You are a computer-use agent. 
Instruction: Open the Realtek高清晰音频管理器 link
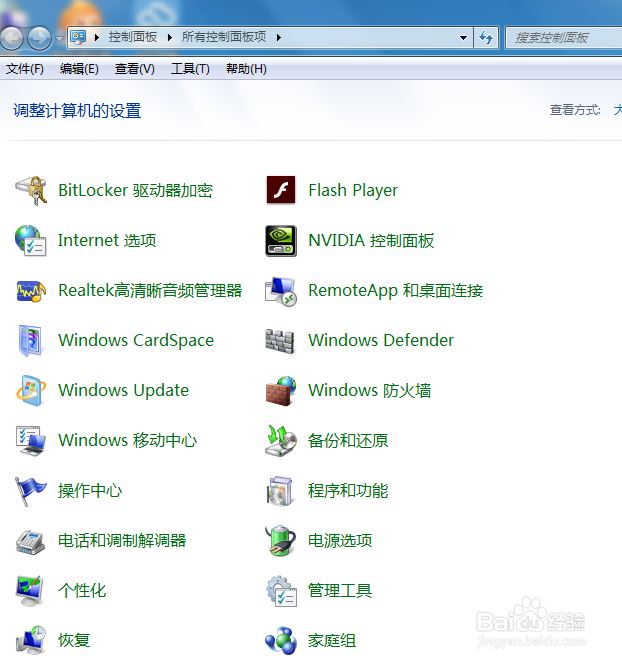coord(150,290)
